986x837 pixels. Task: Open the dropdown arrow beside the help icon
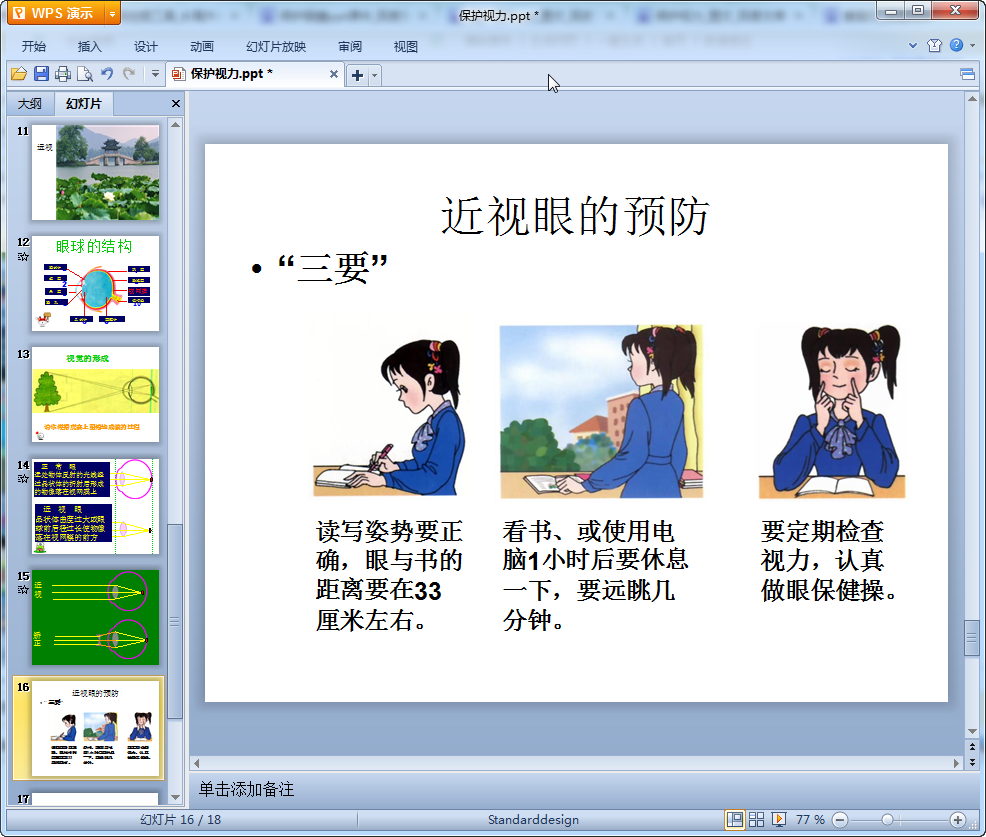(973, 45)
